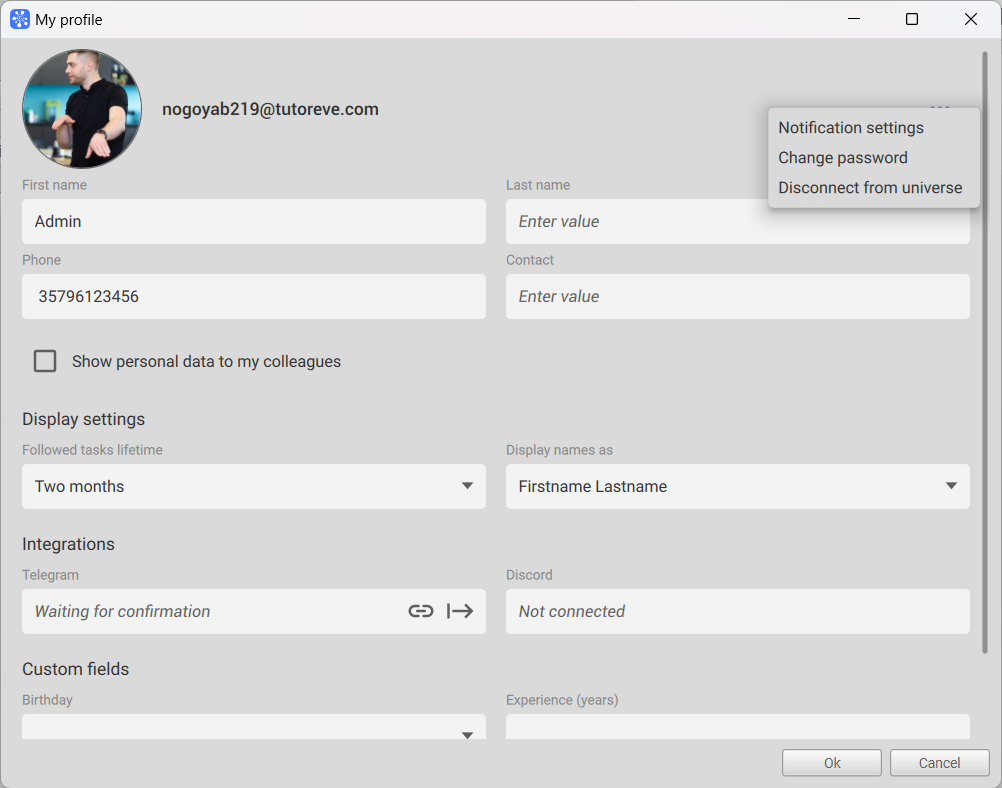Image resolution: width=1002 pixels, height=788 pixels.
Task: Click the profile avatar photo
Action: (82, 109)
